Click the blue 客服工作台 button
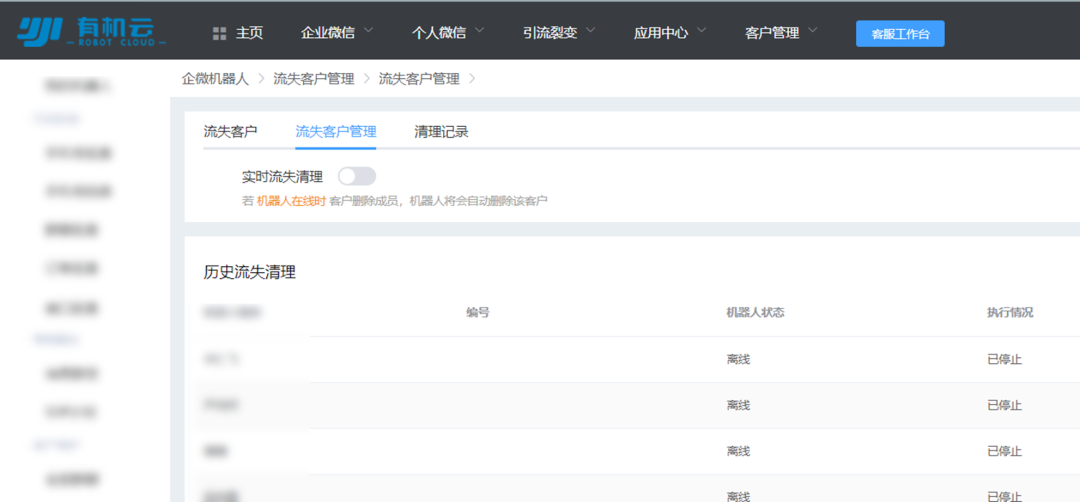The image size is (1080, 502). coord(900,34)
